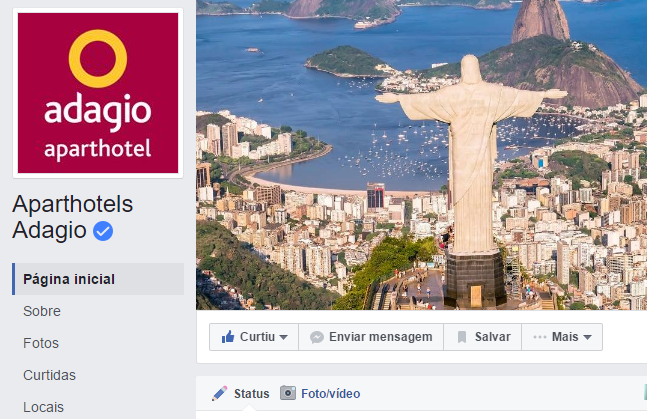Select Locais in the sidebar
The height and width of the screenshot is (419, 647).
point(43,407)
